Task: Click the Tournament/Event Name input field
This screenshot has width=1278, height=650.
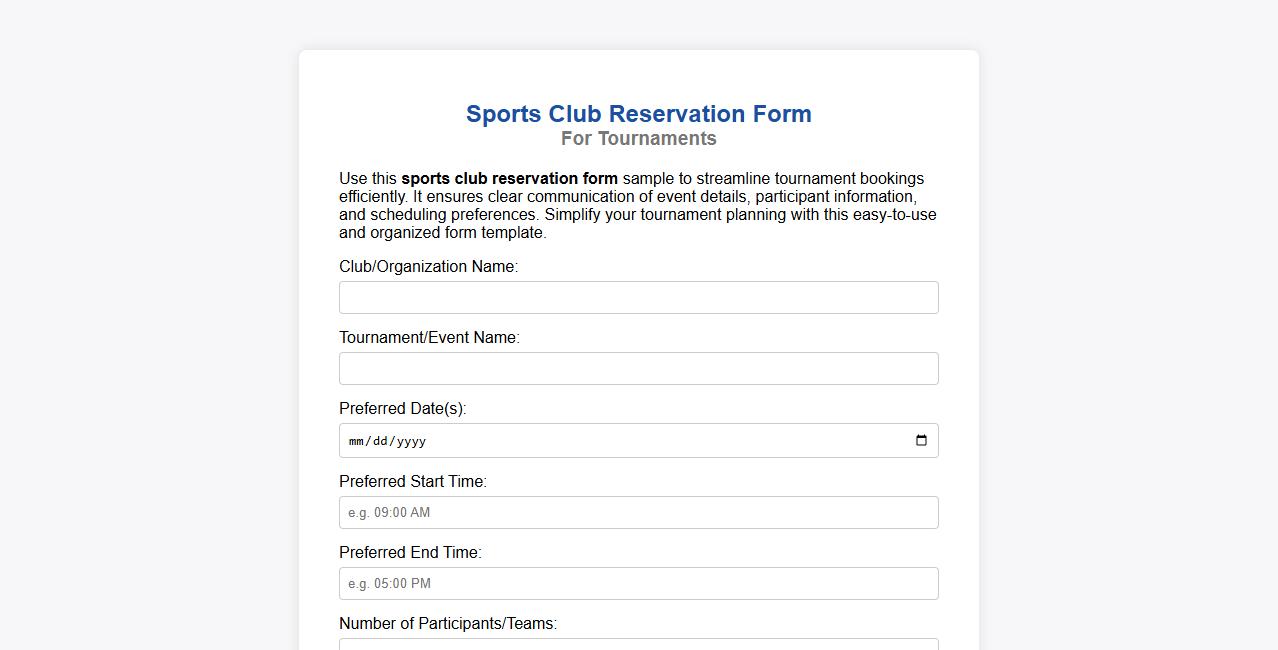Action: coord(638,368)
